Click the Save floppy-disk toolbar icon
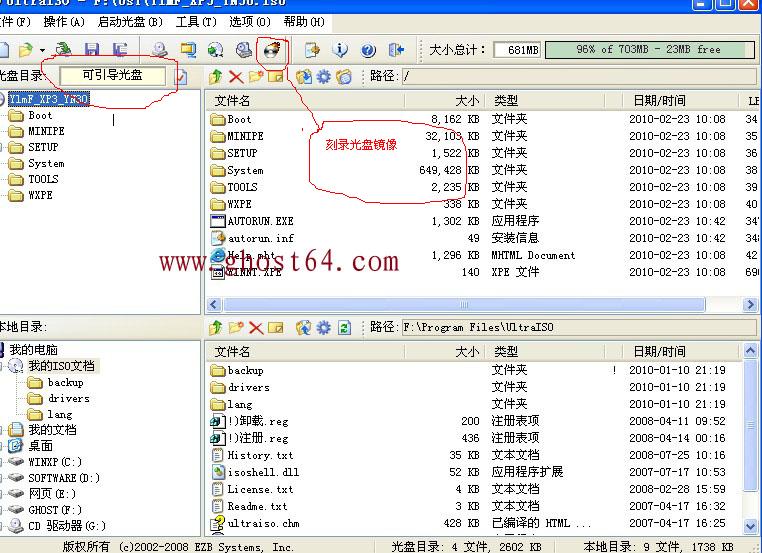 click(91, 50)
